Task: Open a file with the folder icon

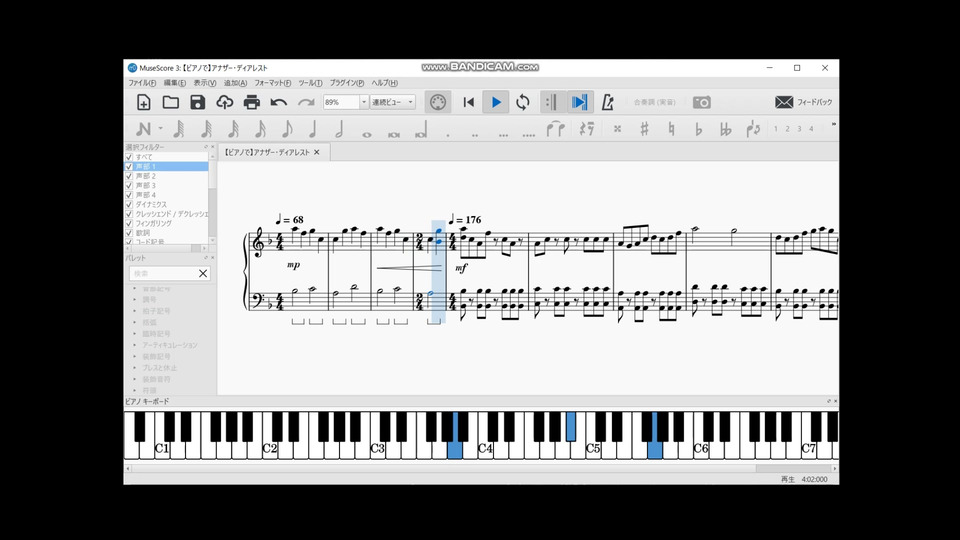Action: click(171, 102)
